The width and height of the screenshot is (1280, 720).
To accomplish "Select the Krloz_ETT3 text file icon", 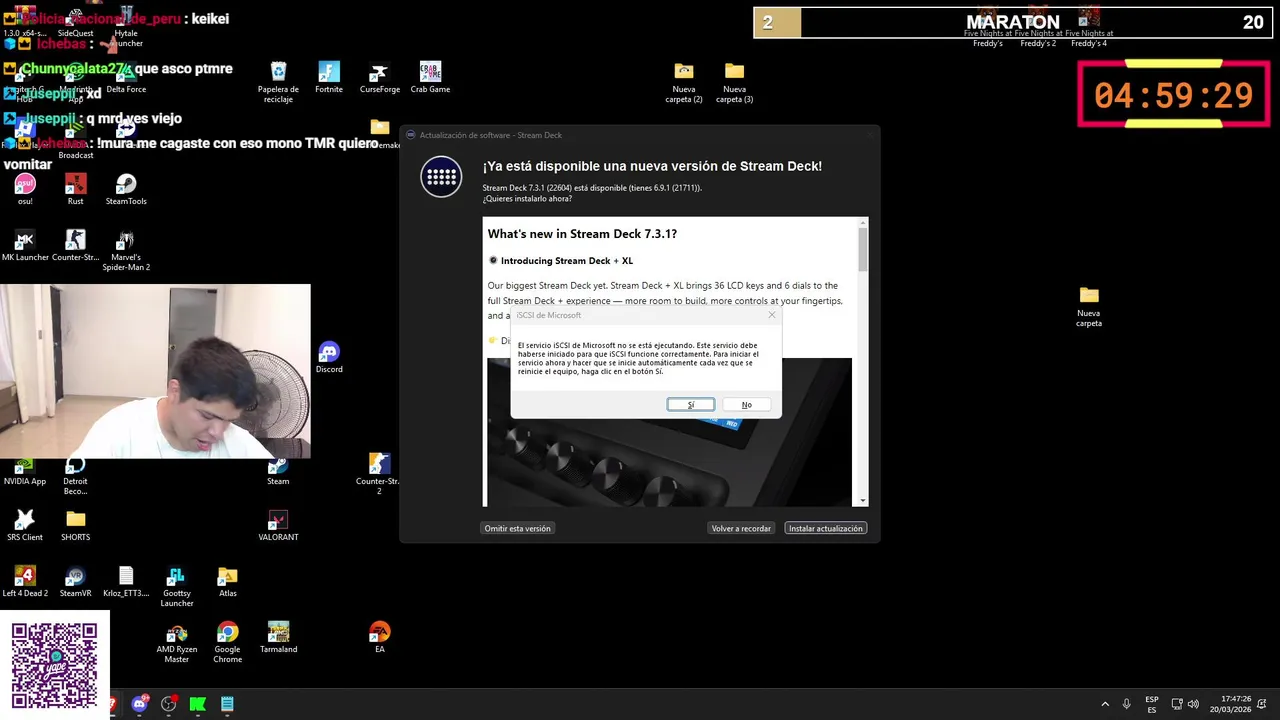I will pyautogui.click(x=126, y=581).
